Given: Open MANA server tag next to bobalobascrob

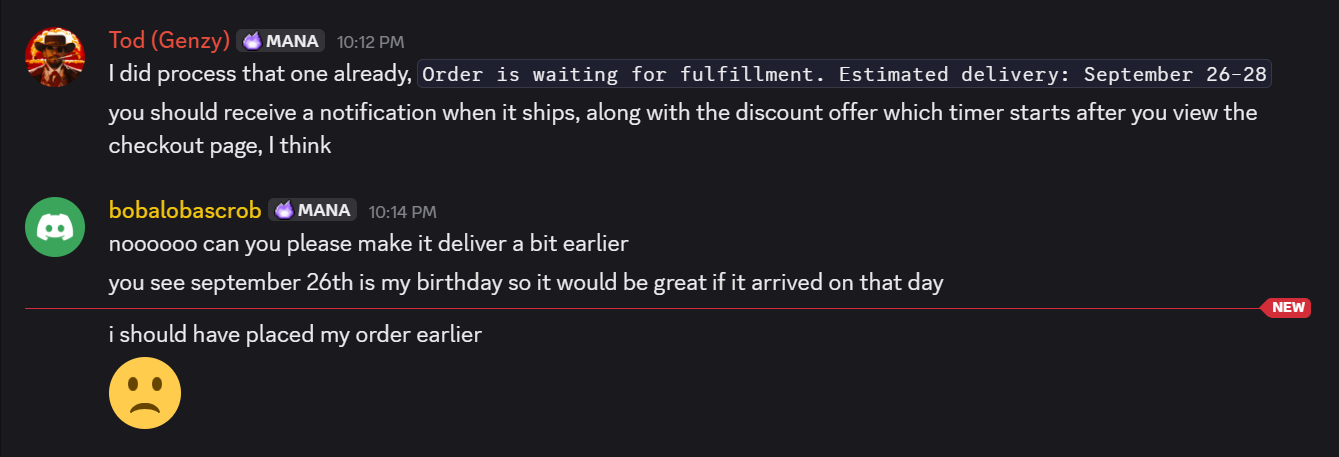Looking at the screenshot, I should 313,210.
